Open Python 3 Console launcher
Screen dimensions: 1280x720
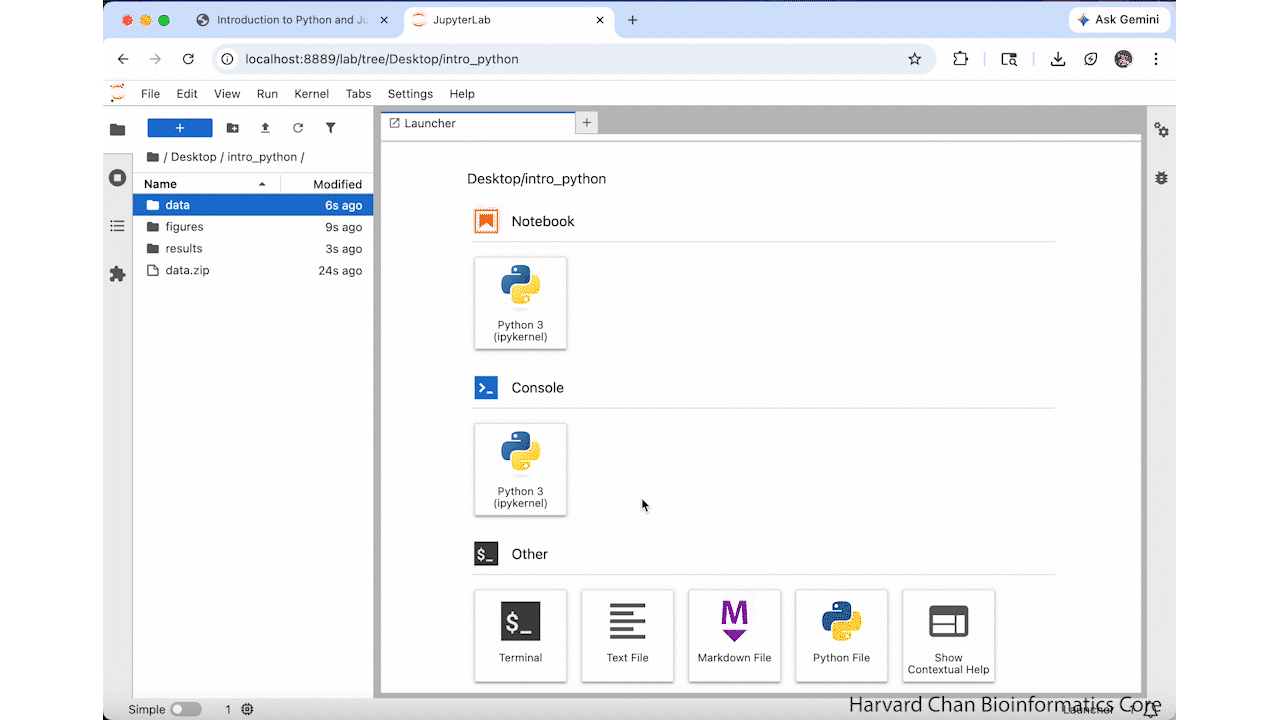520,469
